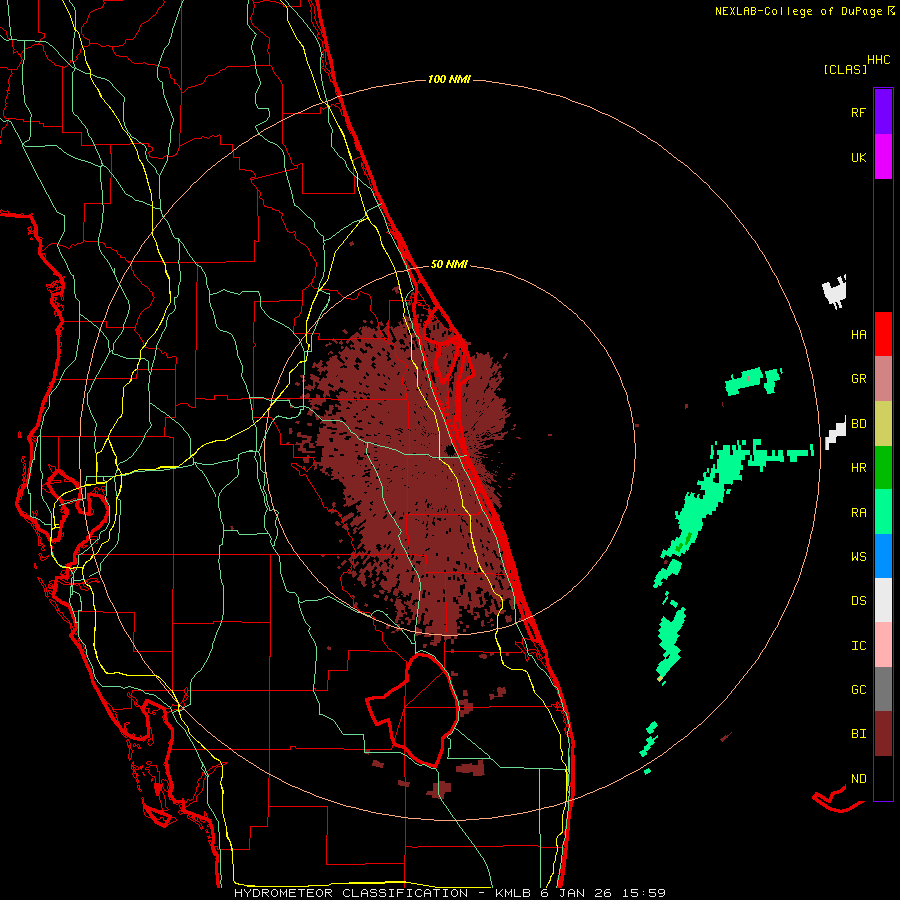Click the GR legend label
The width and height of the screenshot is (900, 900).
click(x=859, y=379)
